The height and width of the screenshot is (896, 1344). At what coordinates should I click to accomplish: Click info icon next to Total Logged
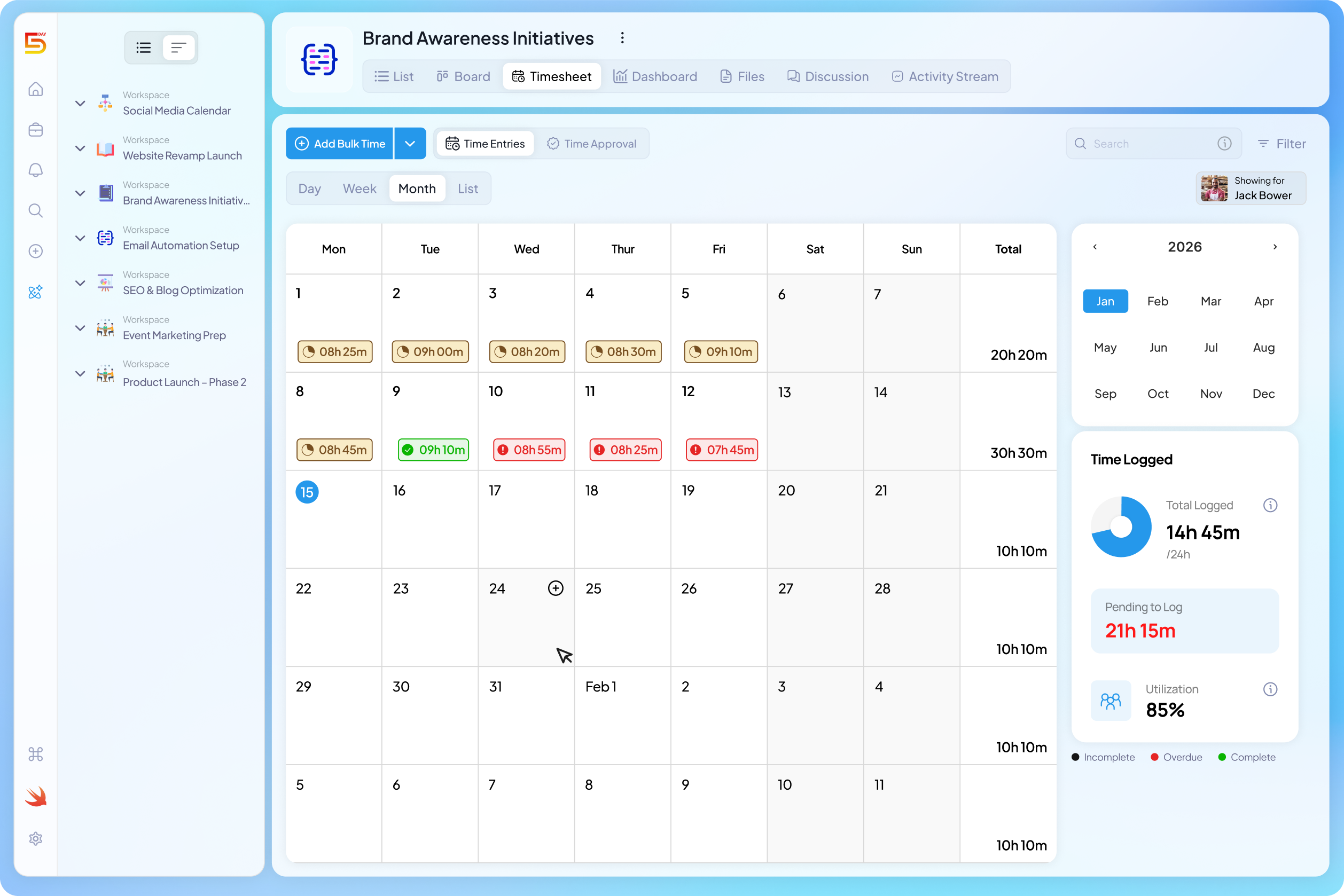tap(1270, 505)
